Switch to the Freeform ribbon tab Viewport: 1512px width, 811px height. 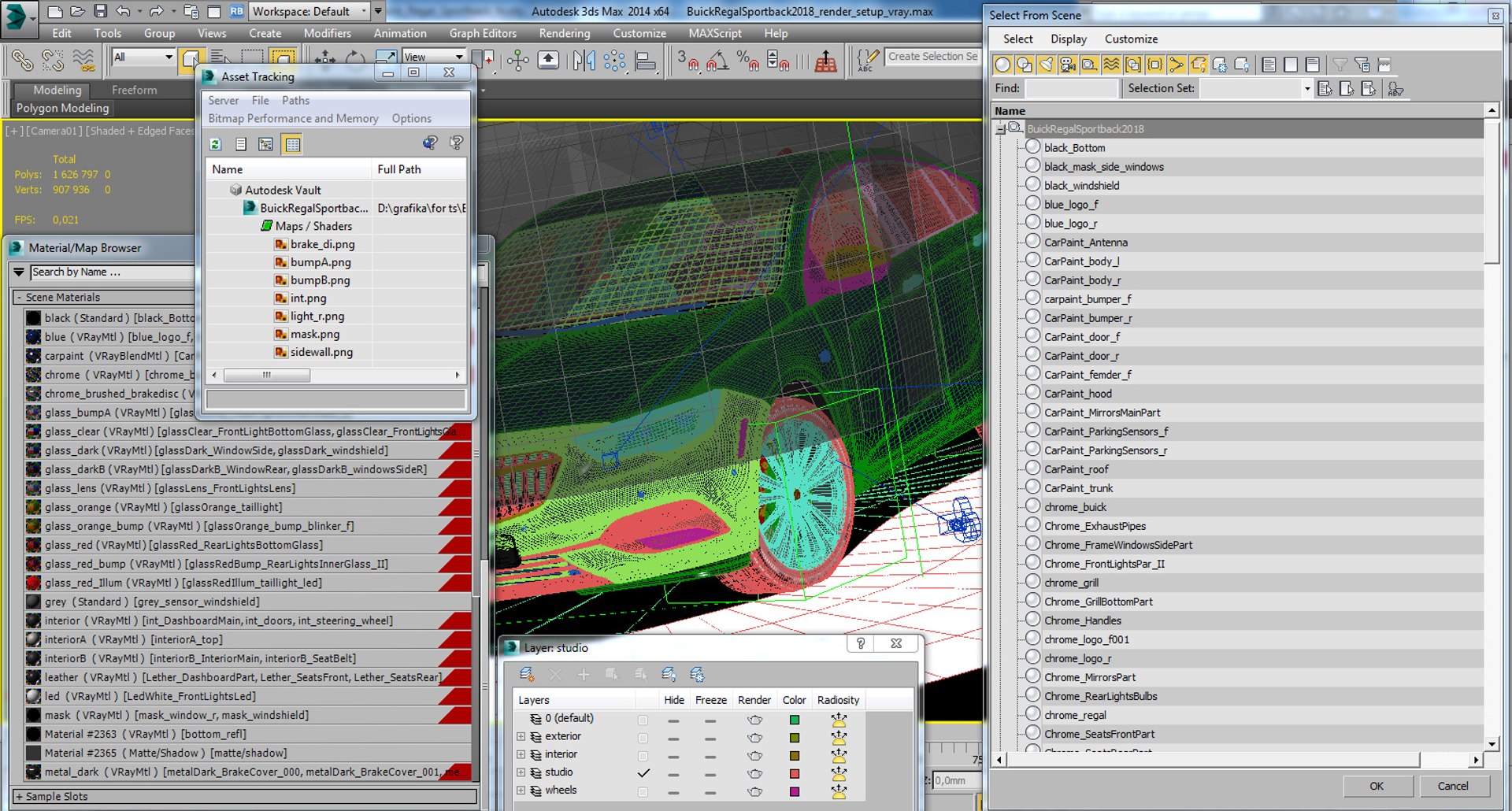tap(135, 90)
